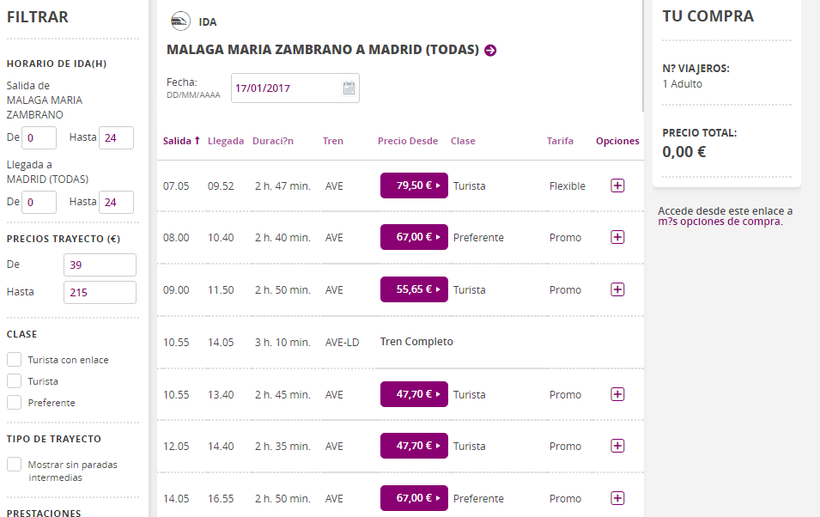Expand options for the 09.00 train

click(617, 289)
